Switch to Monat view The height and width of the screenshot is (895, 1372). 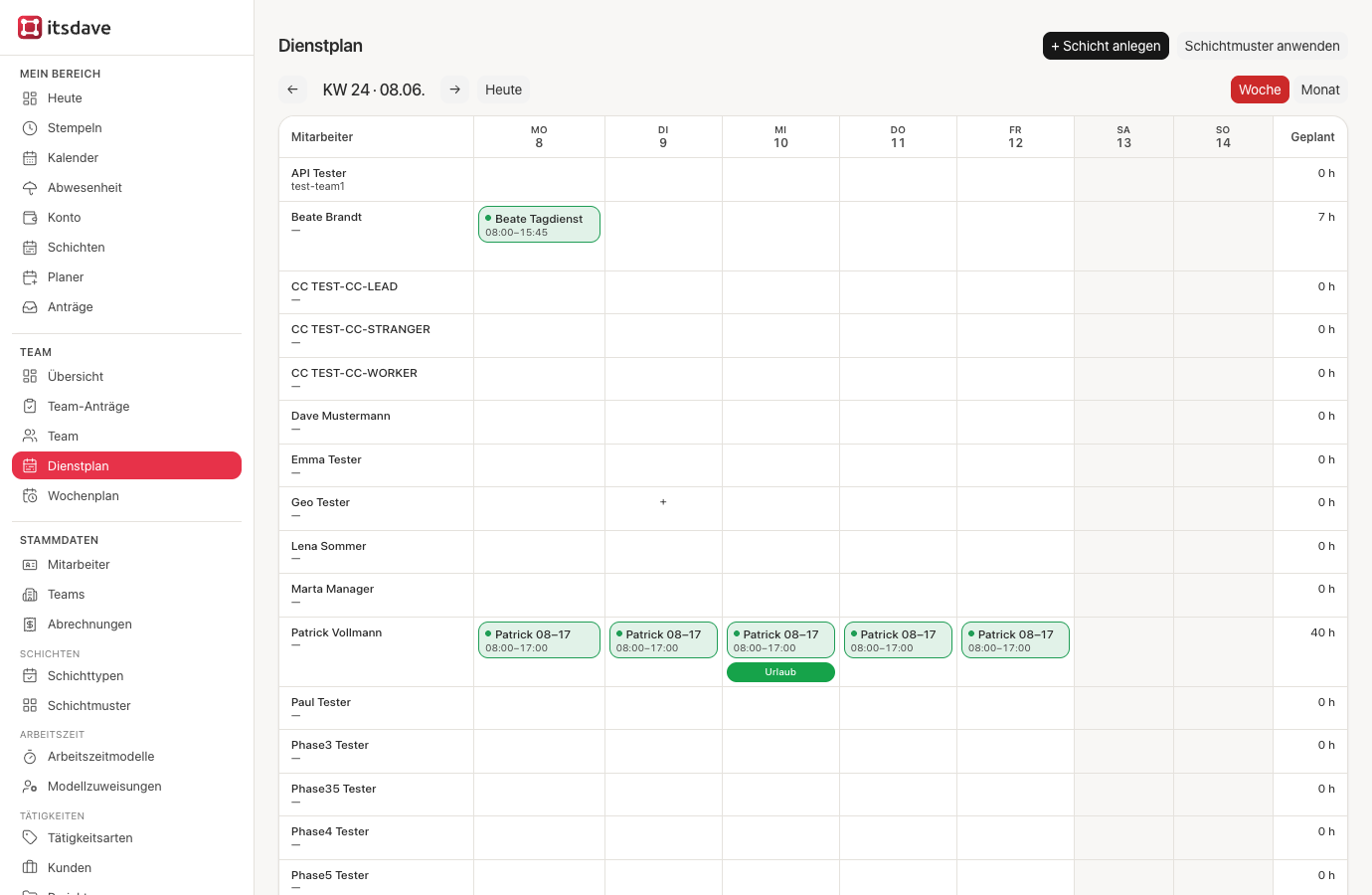pos(1320,89)
